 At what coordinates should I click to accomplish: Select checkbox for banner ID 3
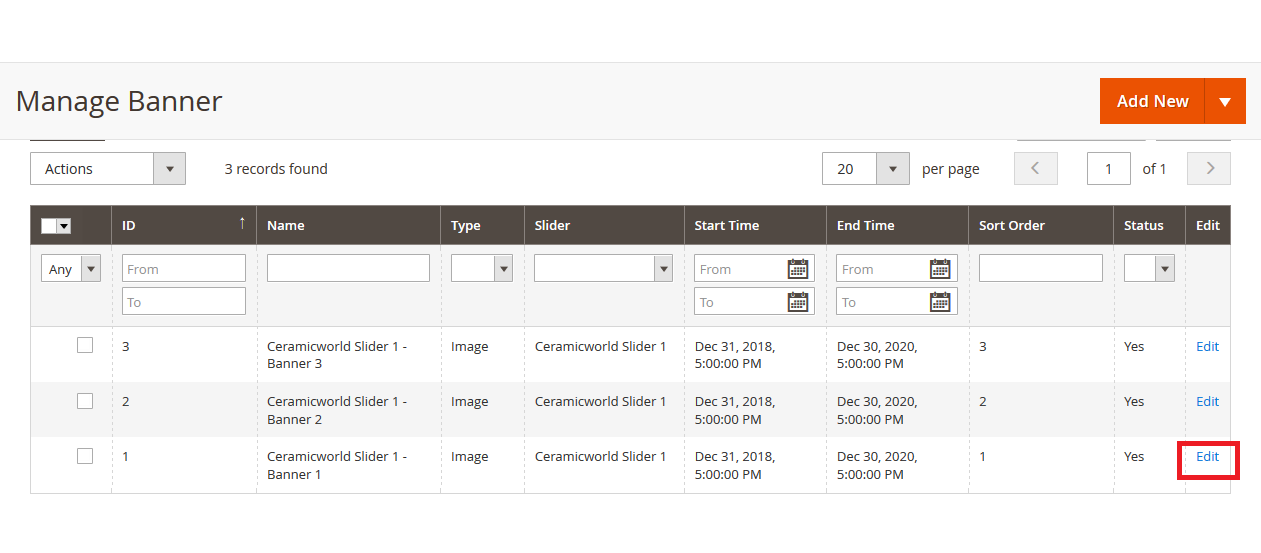(85, 345)
